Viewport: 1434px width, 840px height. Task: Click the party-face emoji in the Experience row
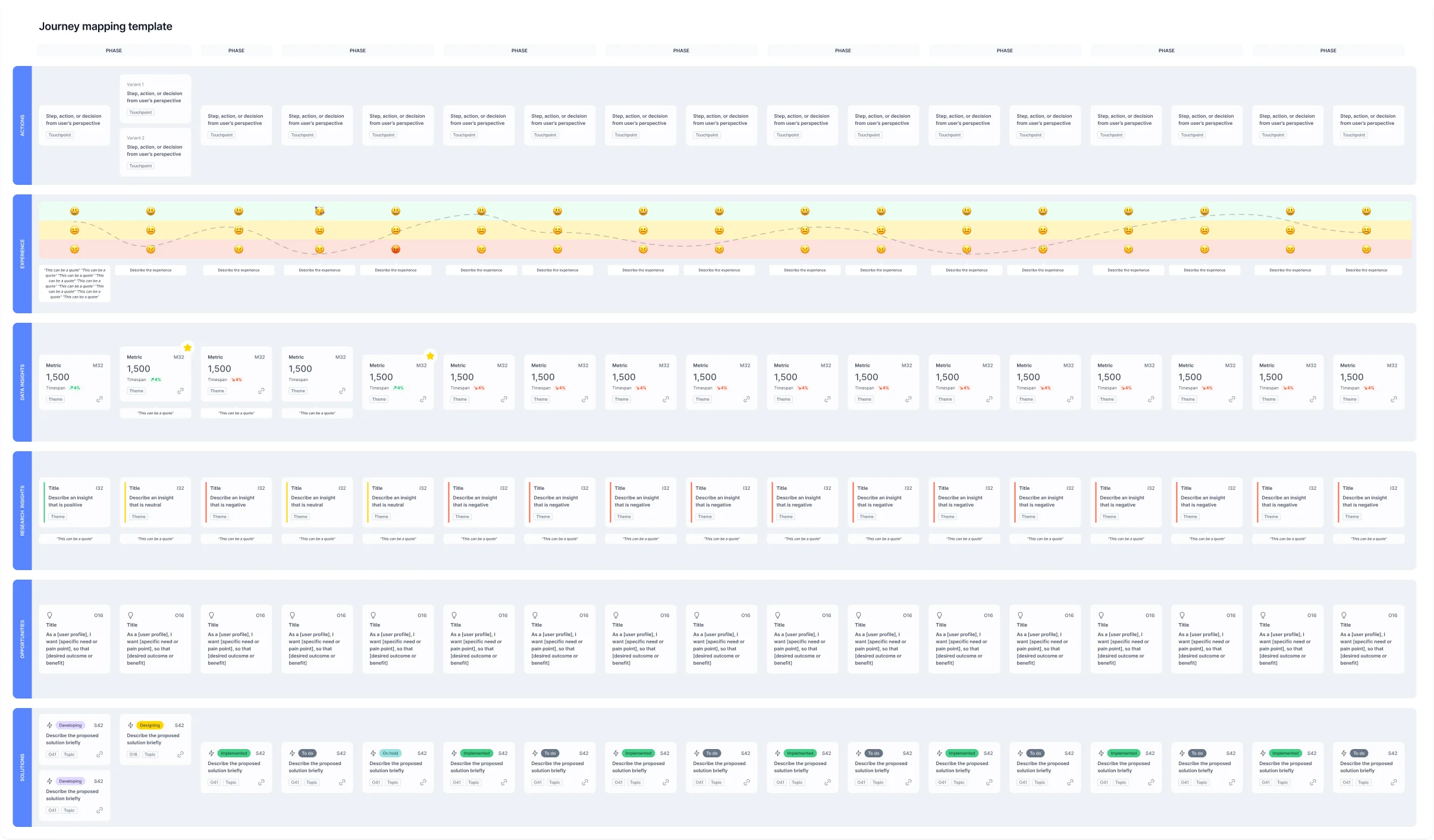[319, 211]
